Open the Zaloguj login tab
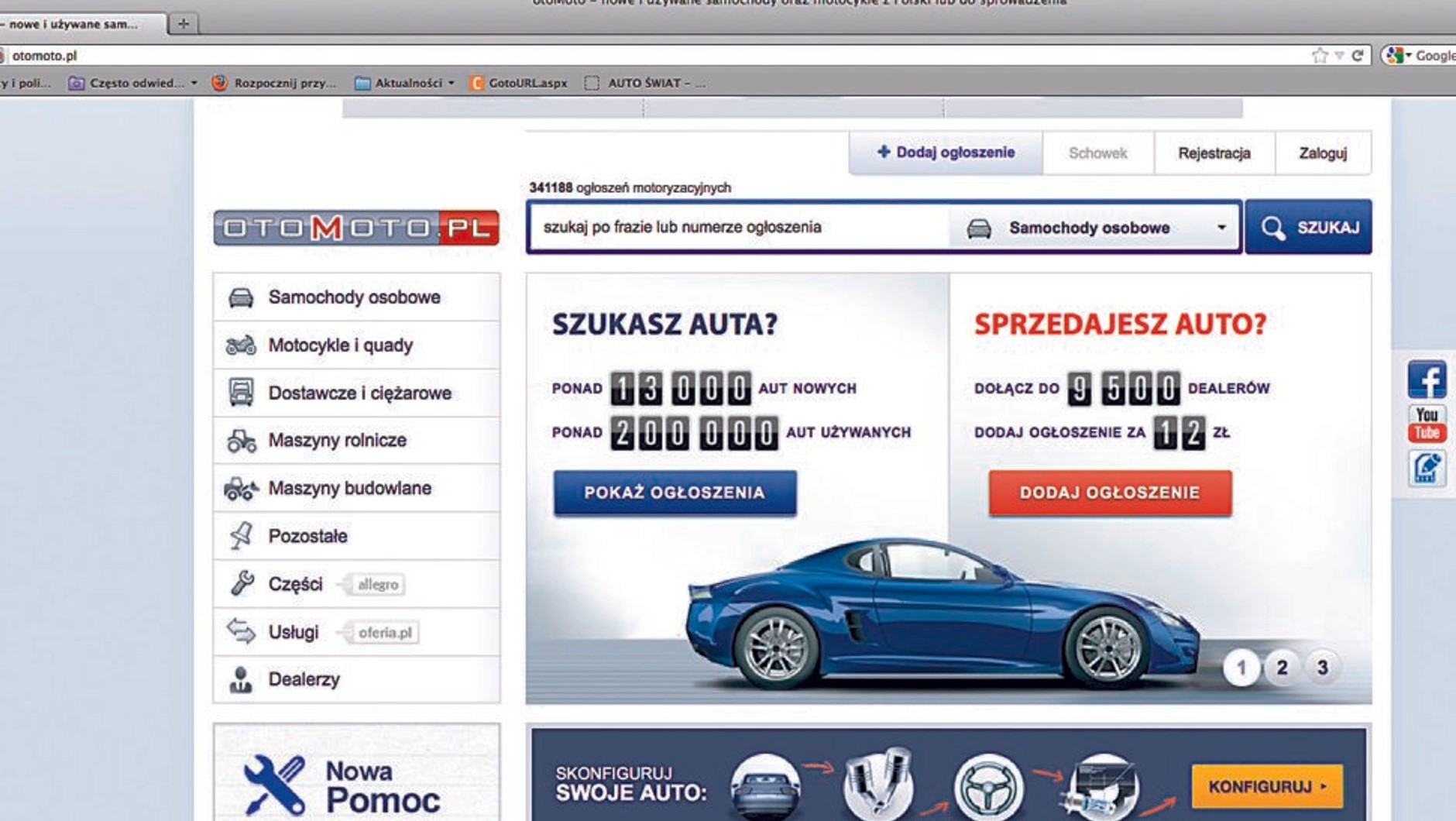 click(1322, 153)
